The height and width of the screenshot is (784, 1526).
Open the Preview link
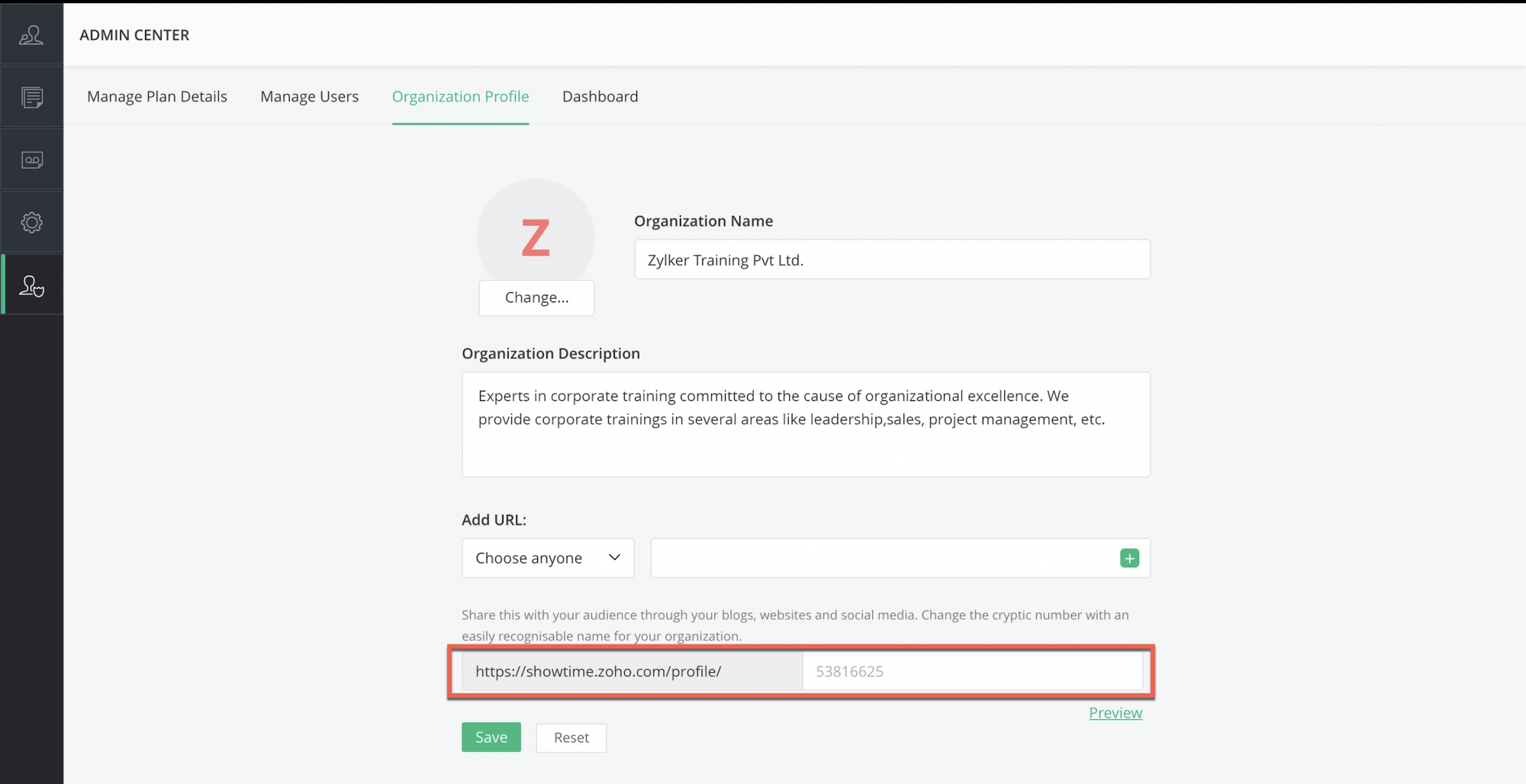1115,713
